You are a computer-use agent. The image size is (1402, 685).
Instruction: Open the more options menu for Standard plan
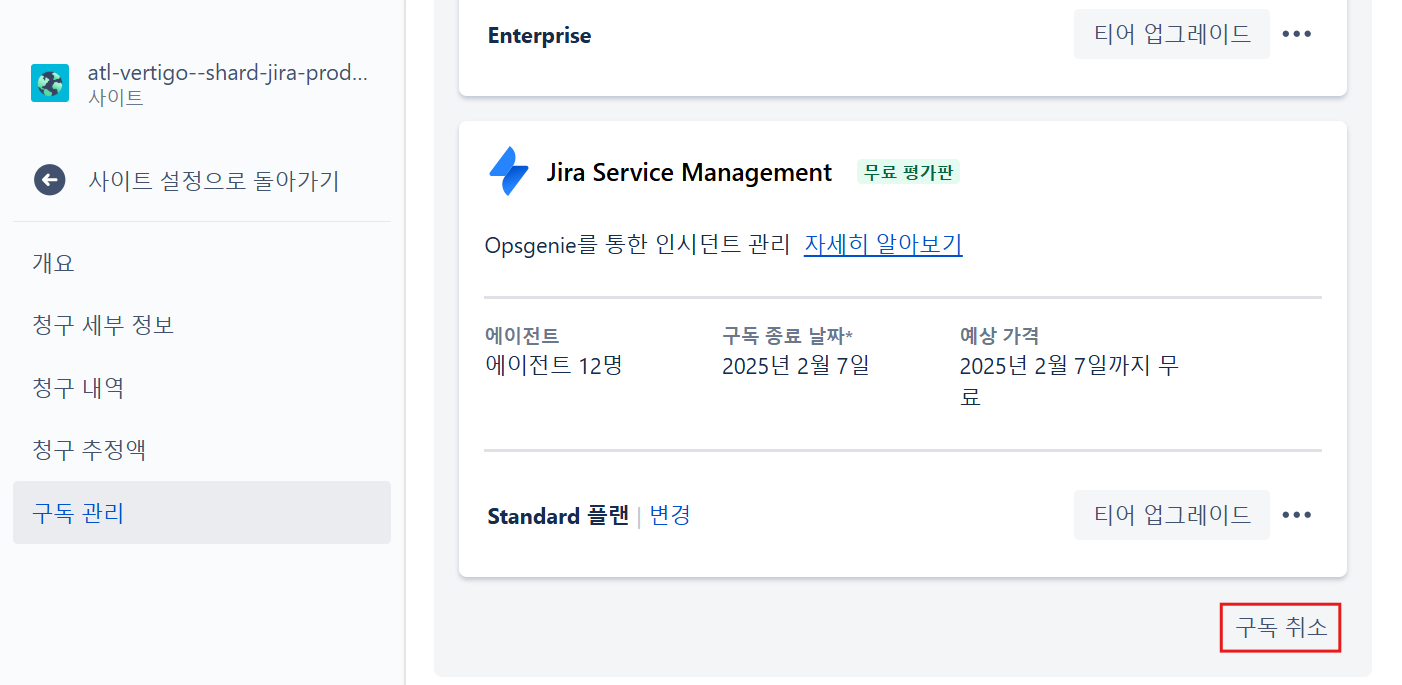coord(1297,515)
